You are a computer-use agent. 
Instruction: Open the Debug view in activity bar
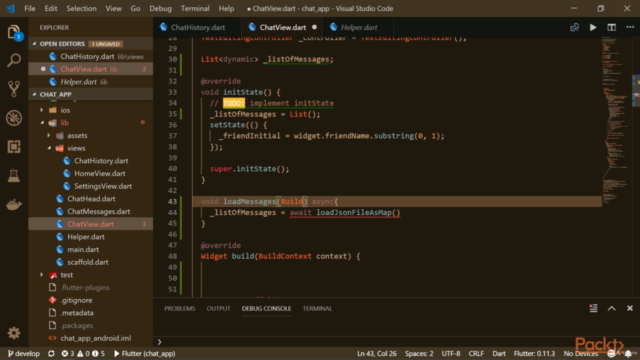[14, 118]
